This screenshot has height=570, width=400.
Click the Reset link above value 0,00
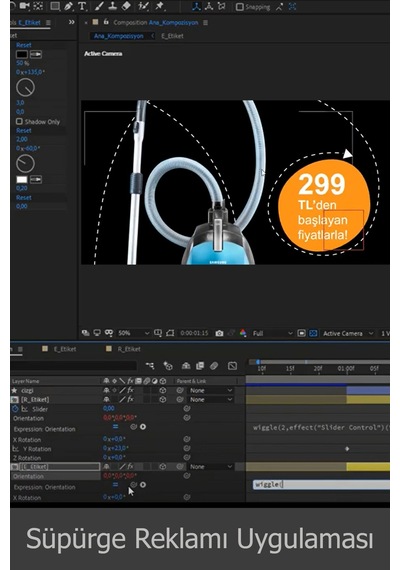click(24, 198)
